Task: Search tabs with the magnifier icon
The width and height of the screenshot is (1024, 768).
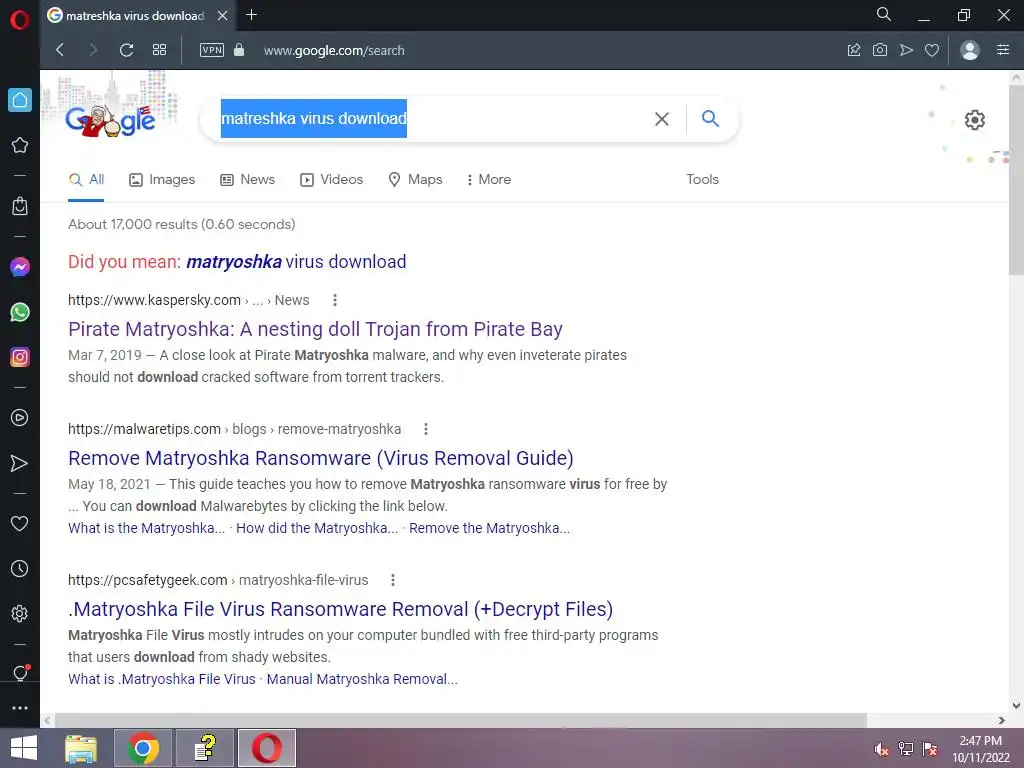Action: coord(884,14)
